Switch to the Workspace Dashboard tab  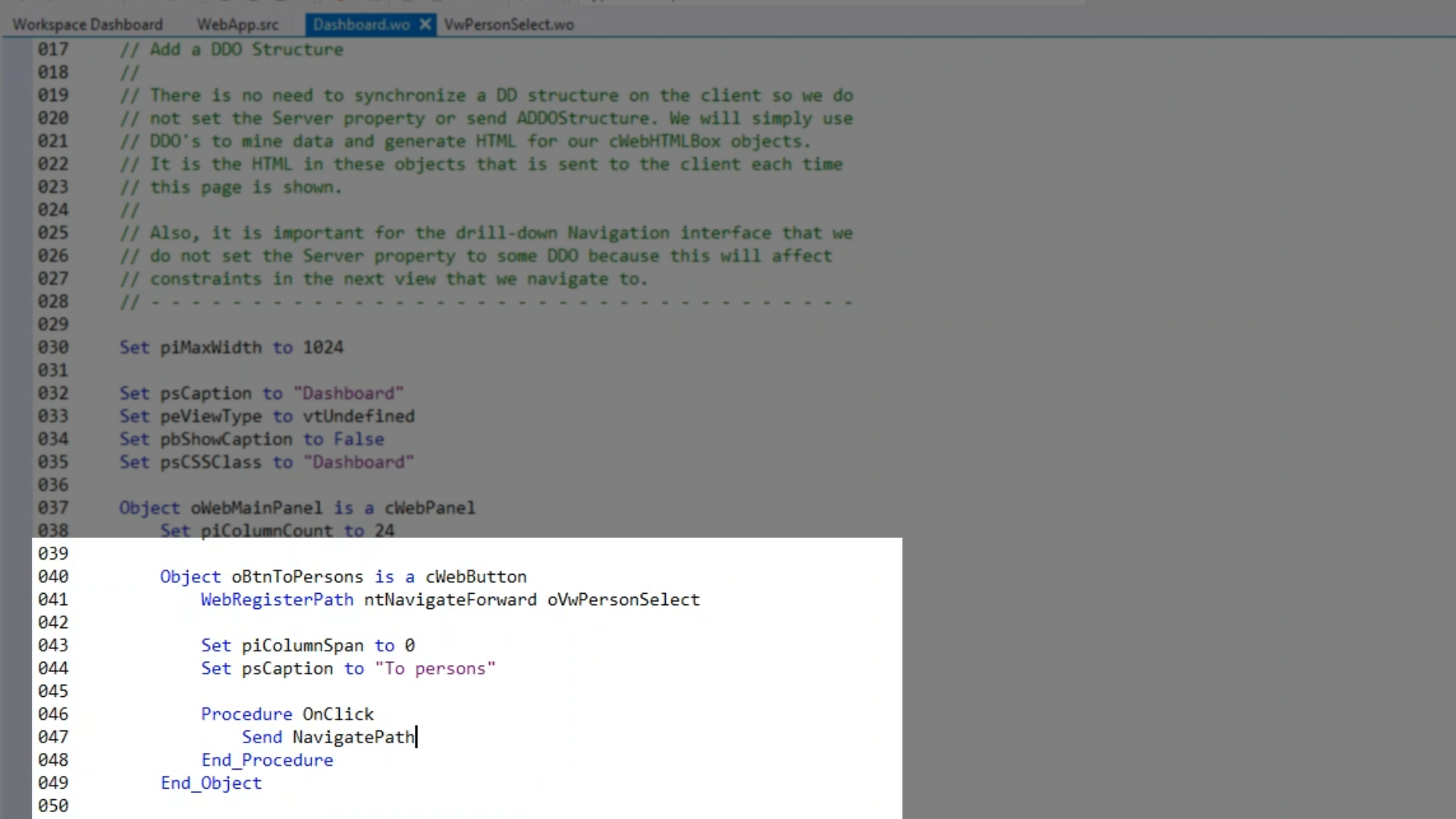click(87, 25)
